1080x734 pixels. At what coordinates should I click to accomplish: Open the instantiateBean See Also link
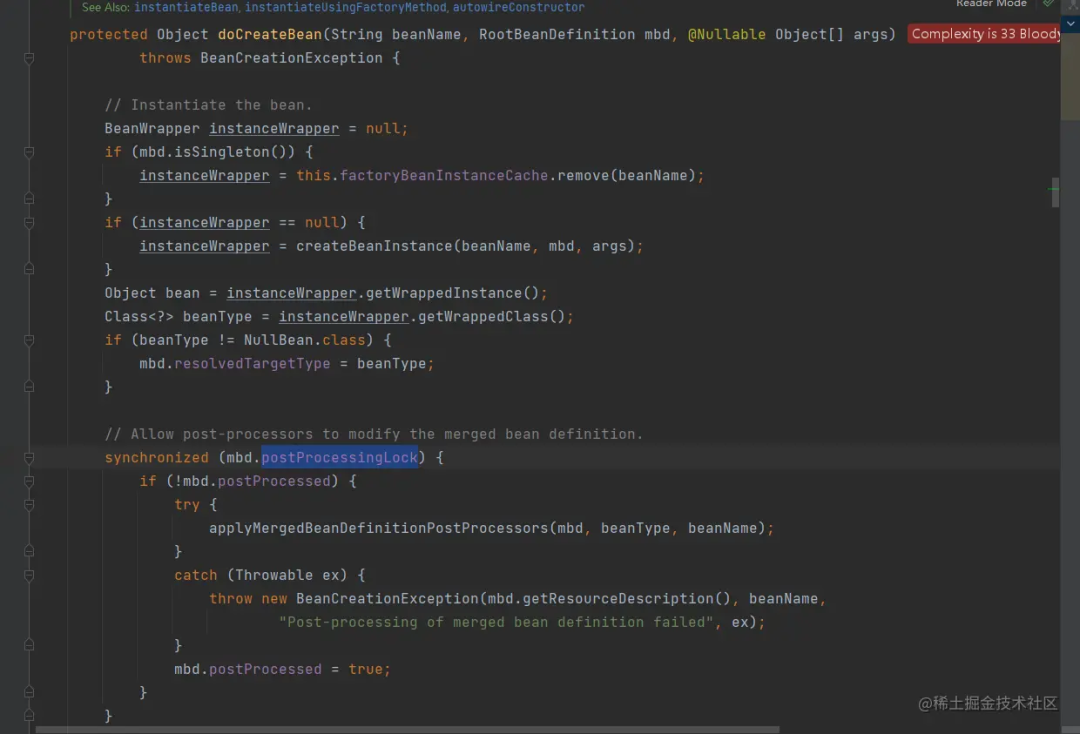coord(186,8)
